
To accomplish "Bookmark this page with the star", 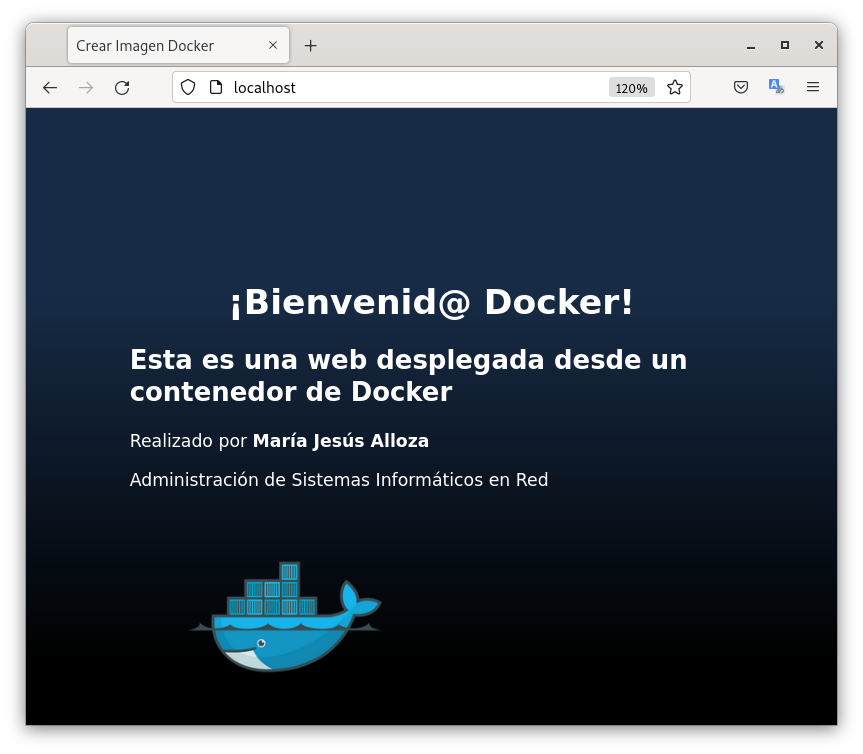I will tap(675, 88).
